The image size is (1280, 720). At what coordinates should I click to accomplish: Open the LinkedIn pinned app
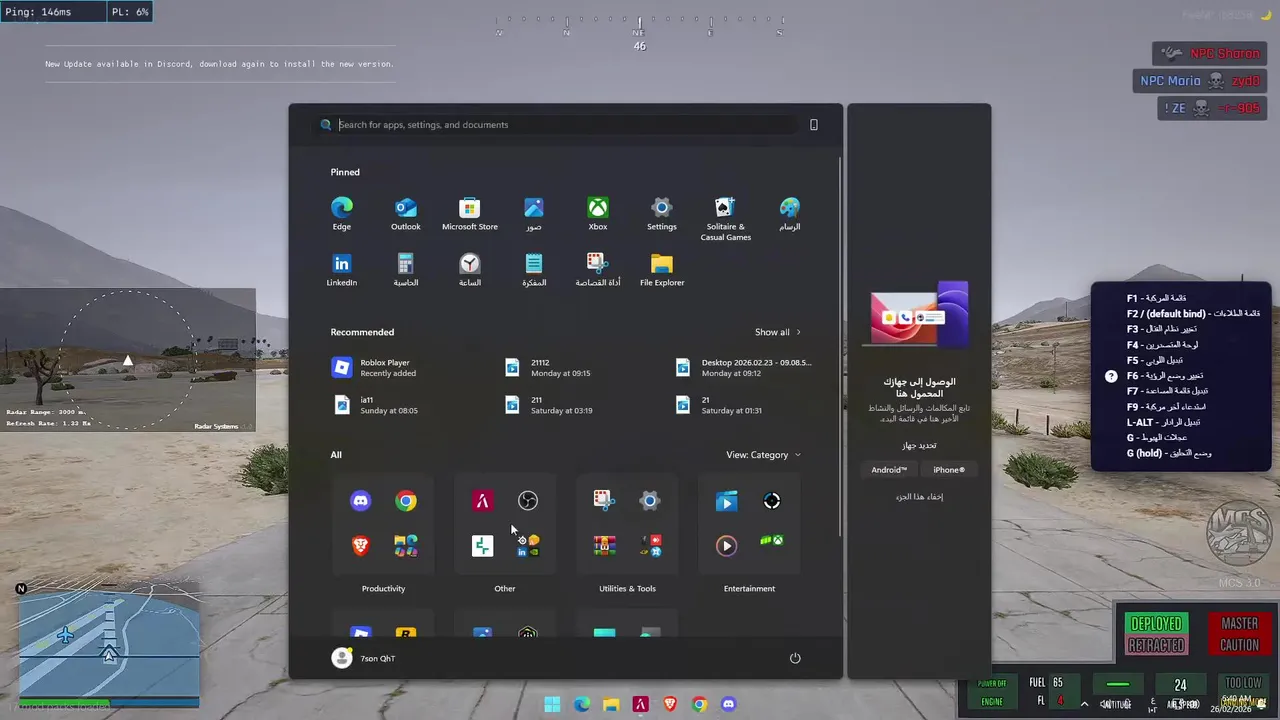[x=342, y=270]
